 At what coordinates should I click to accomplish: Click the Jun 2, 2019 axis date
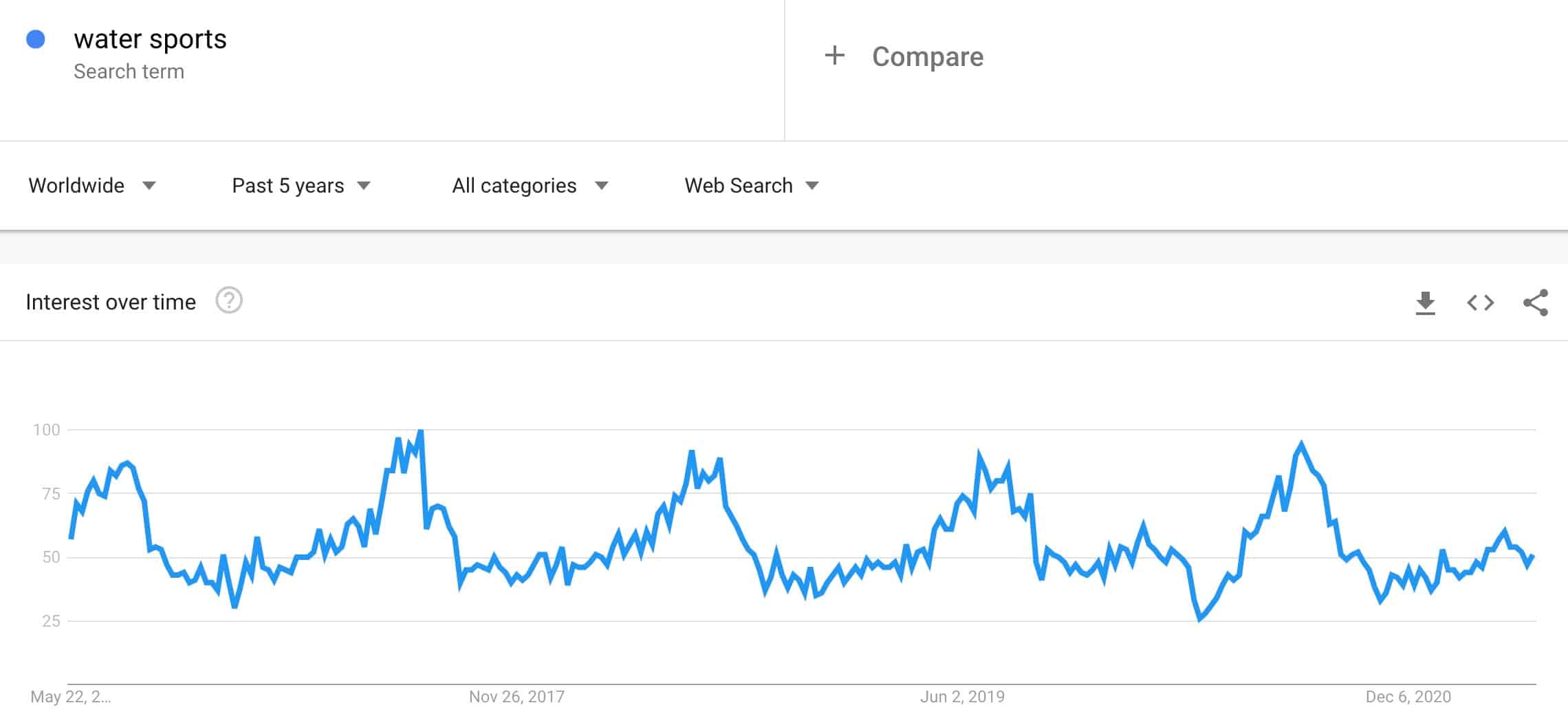pyautogui.click(x=962, y=697)
